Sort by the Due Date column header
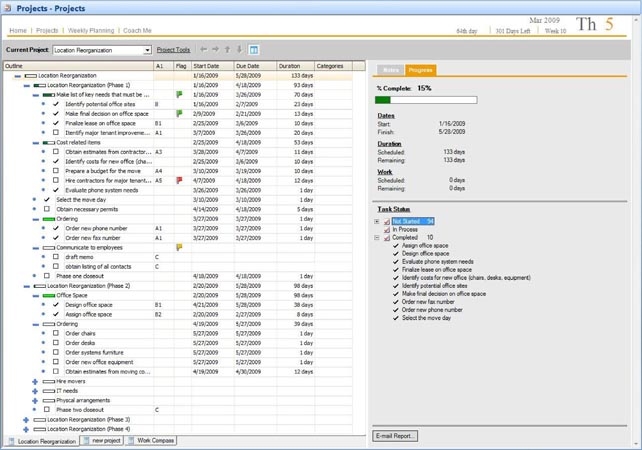Viewport: 642px width, 450px height. (255, 66)
